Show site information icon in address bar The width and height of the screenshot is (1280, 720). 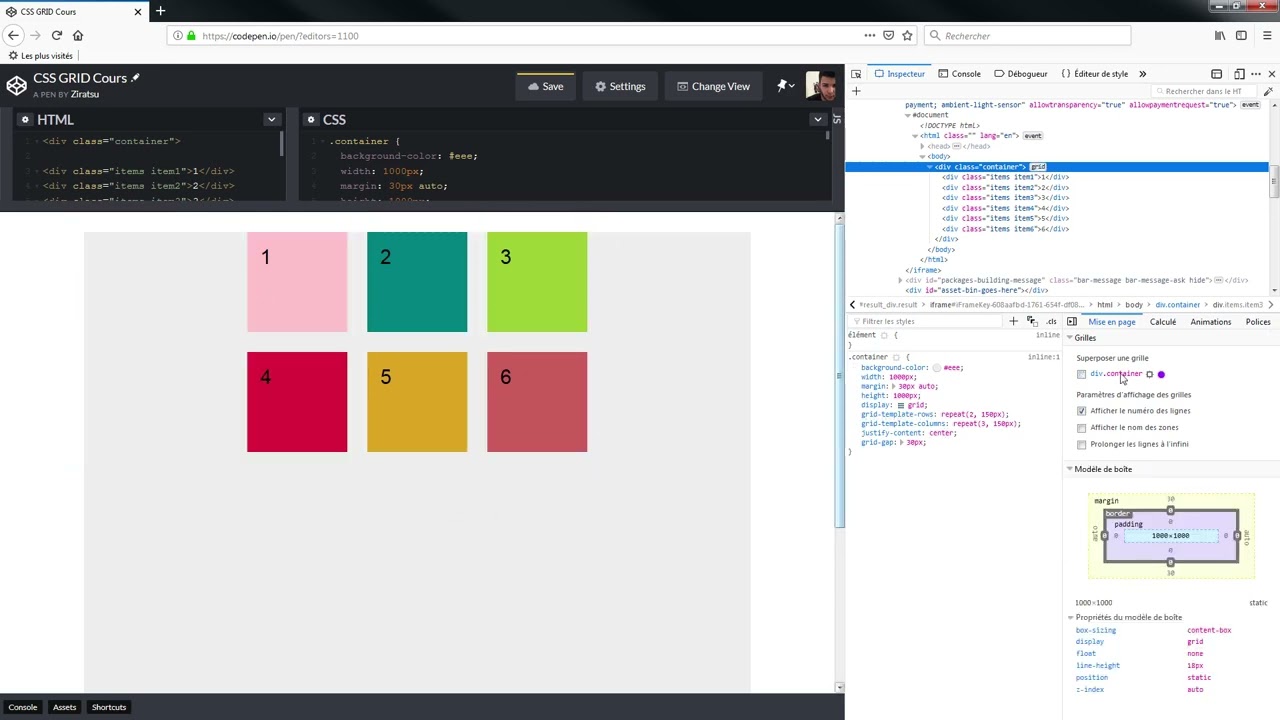(178, 36)
